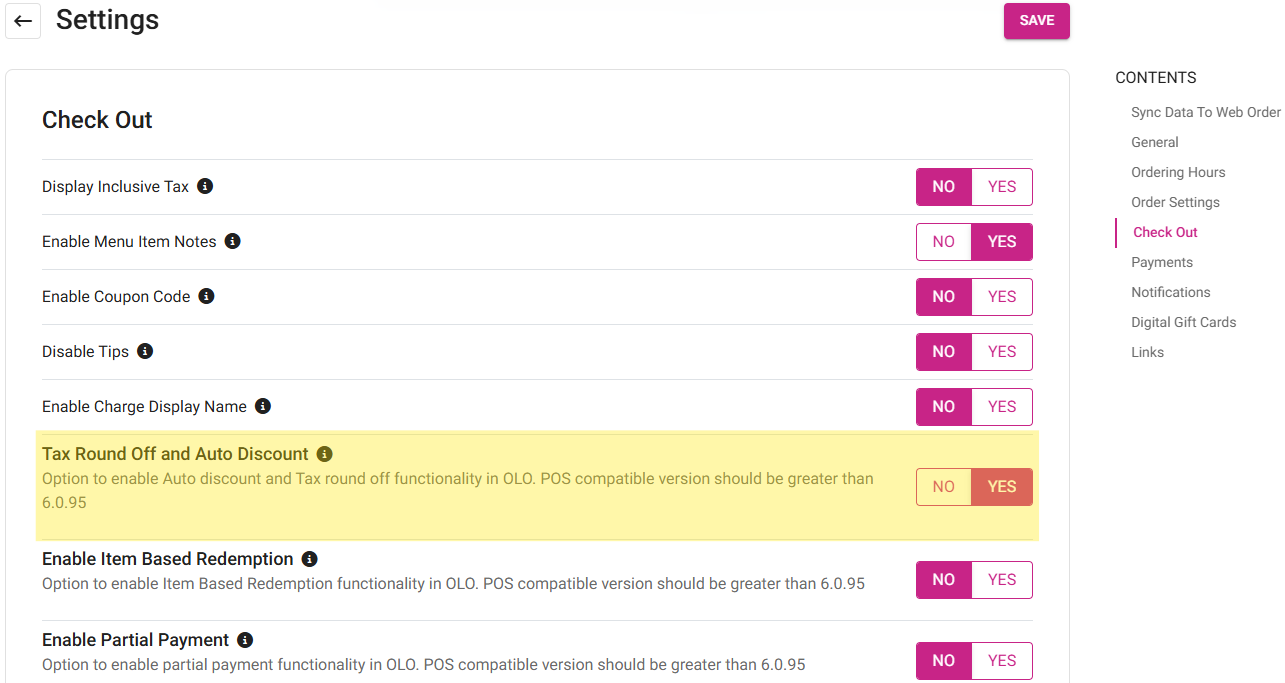Click info icon next to Disable Tips
This screenshot has height=683, width=1285.
coord(145,351)
